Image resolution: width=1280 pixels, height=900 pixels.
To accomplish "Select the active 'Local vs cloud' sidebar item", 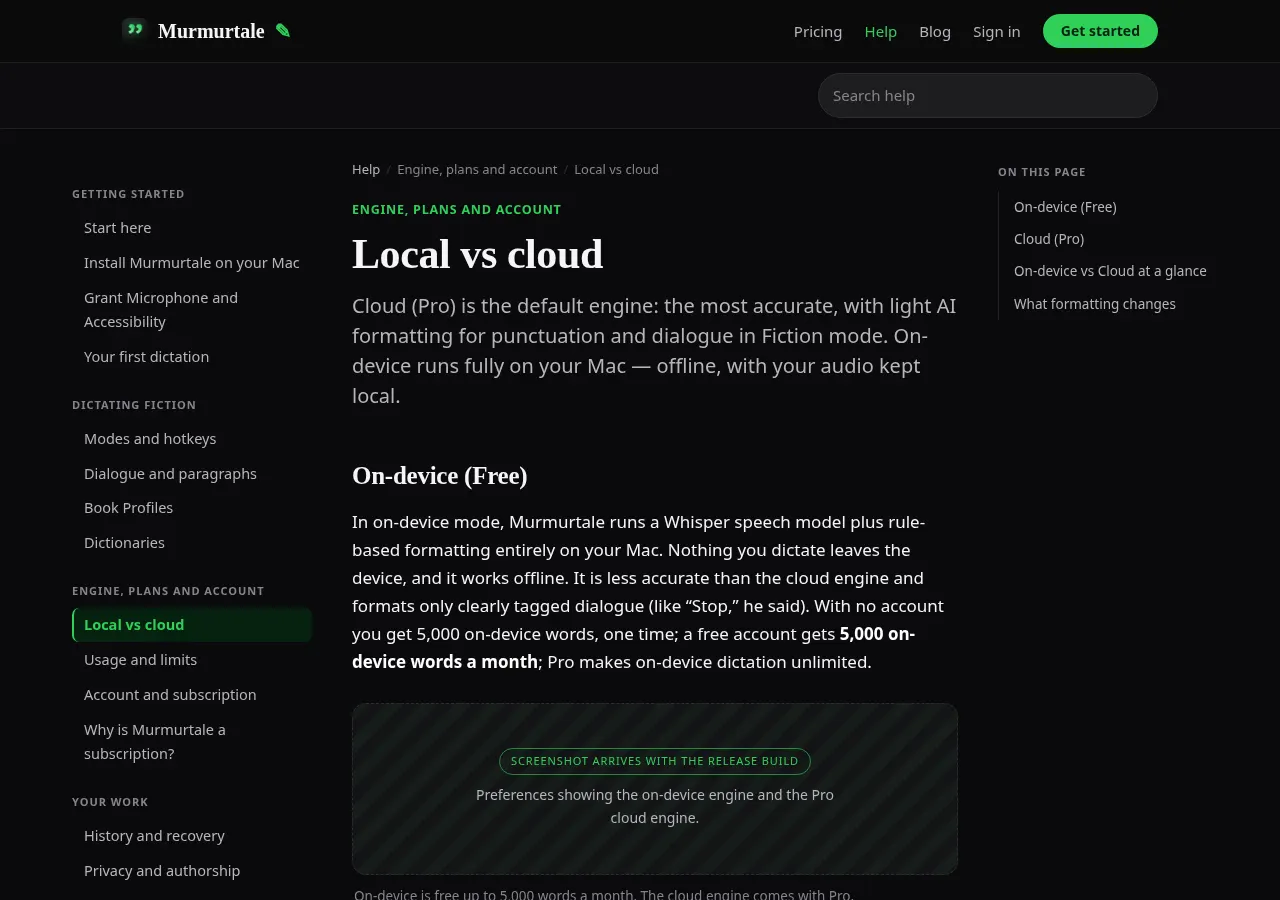I will [x=192, y=625].
